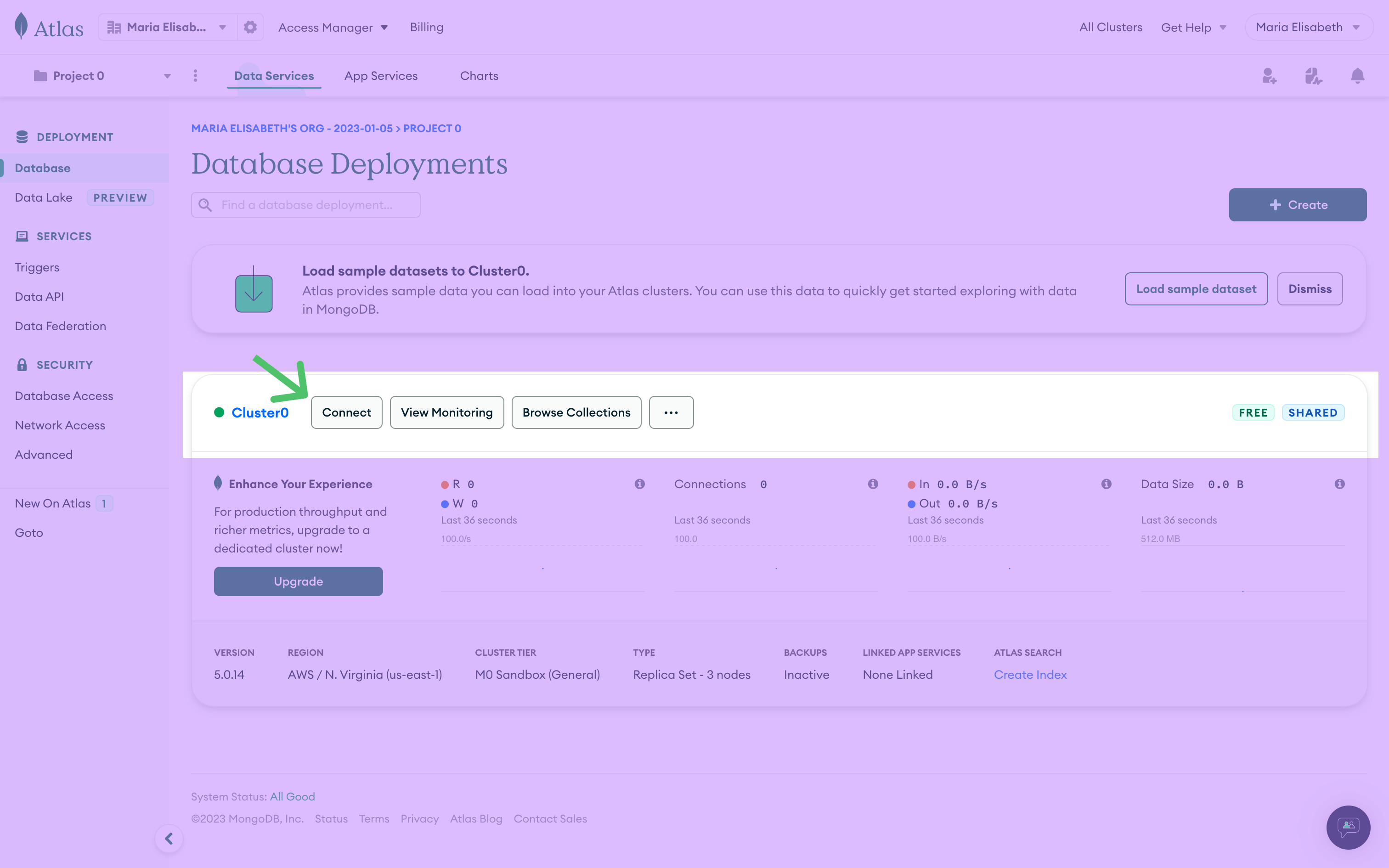Open the Atlas Blog footer link
The width and height of the screenshot is (1389, 868).
[x=476, y=818]
